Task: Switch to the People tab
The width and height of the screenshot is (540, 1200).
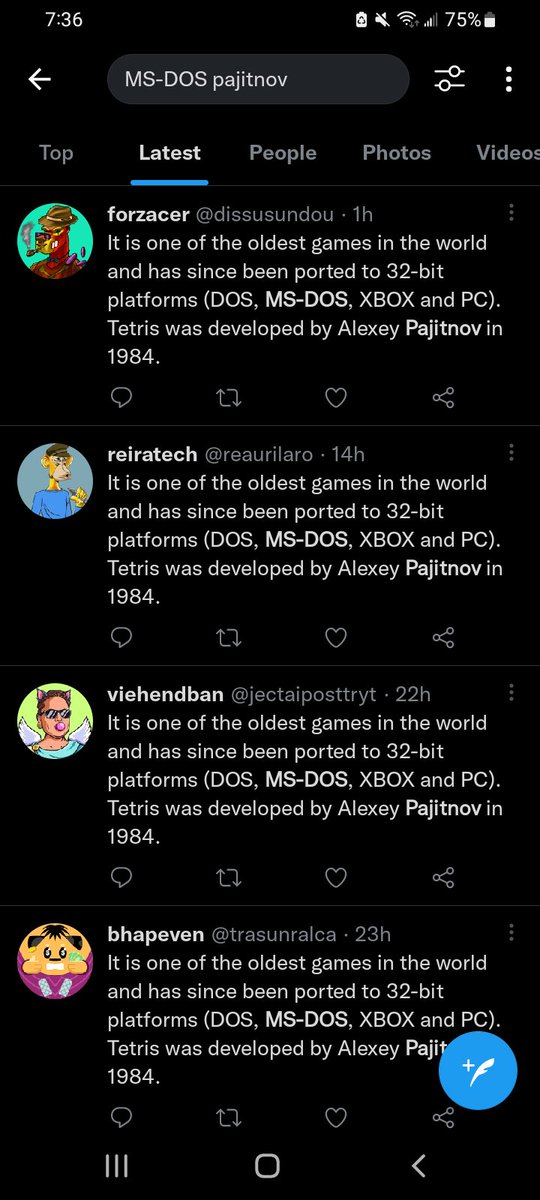Action: (283, 153)
